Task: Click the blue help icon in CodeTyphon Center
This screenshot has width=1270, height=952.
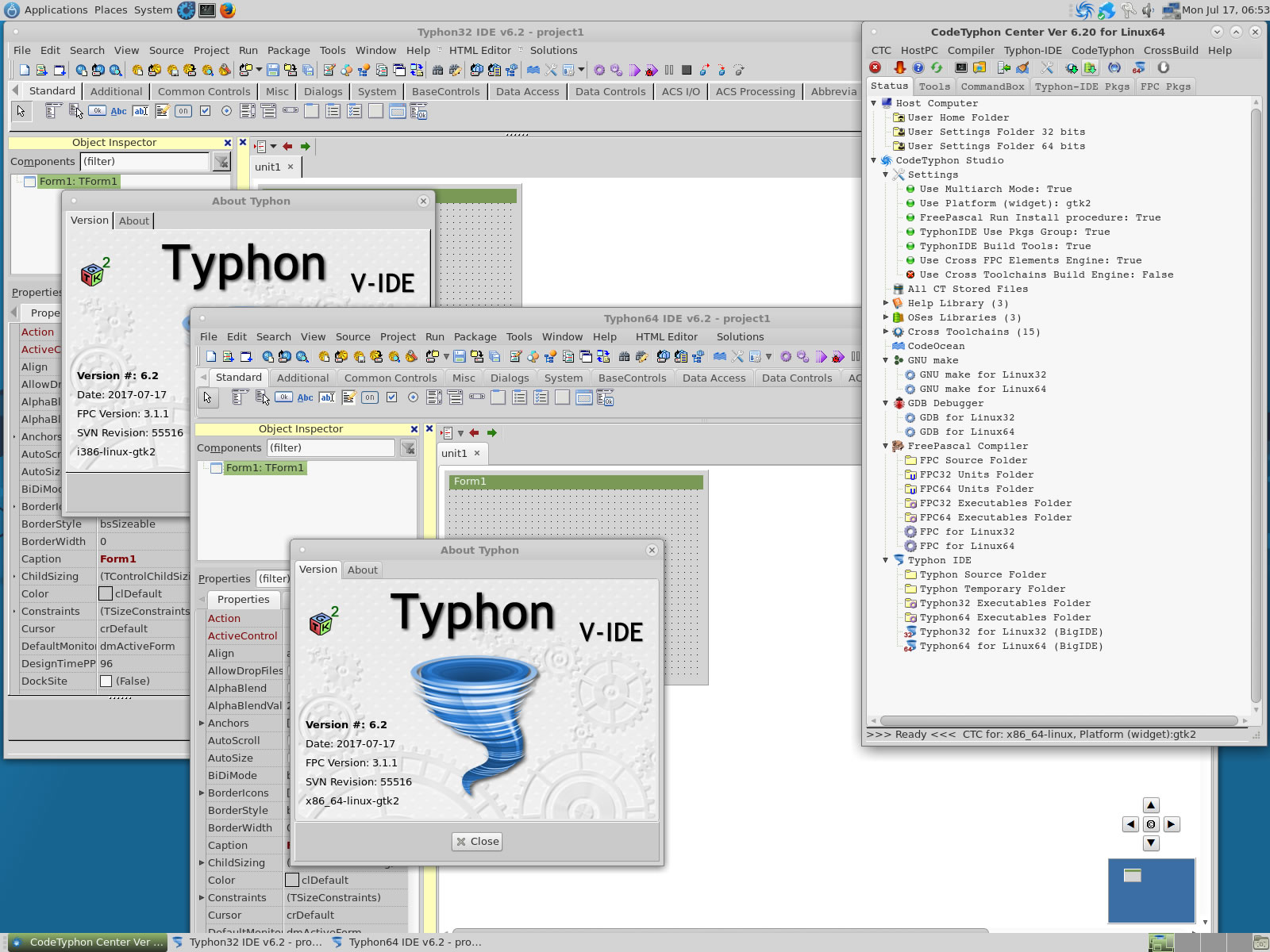Action: click(918, 67)
